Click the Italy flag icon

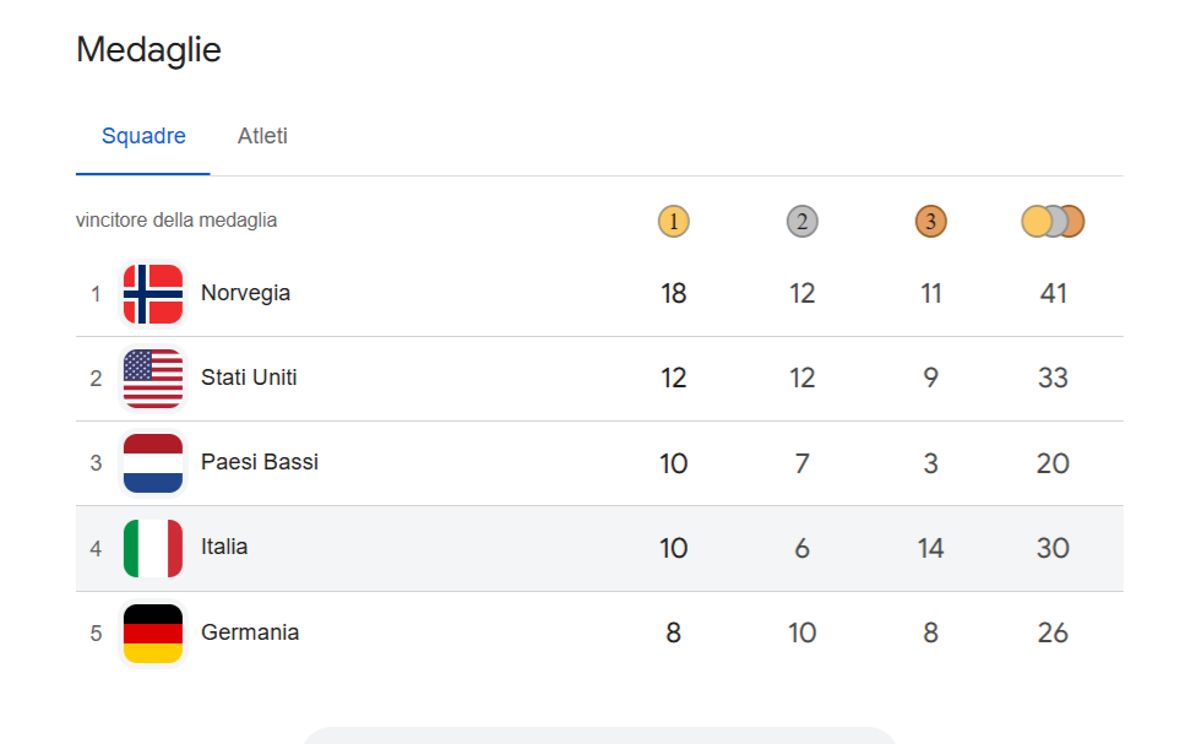point(153,548)
